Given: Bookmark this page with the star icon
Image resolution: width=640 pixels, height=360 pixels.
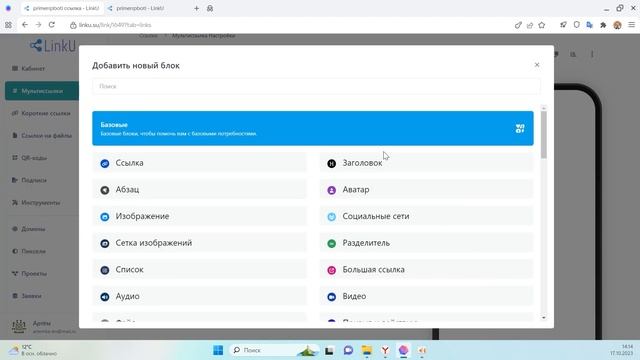Looking at the screenshot, I should click(542, 25).
